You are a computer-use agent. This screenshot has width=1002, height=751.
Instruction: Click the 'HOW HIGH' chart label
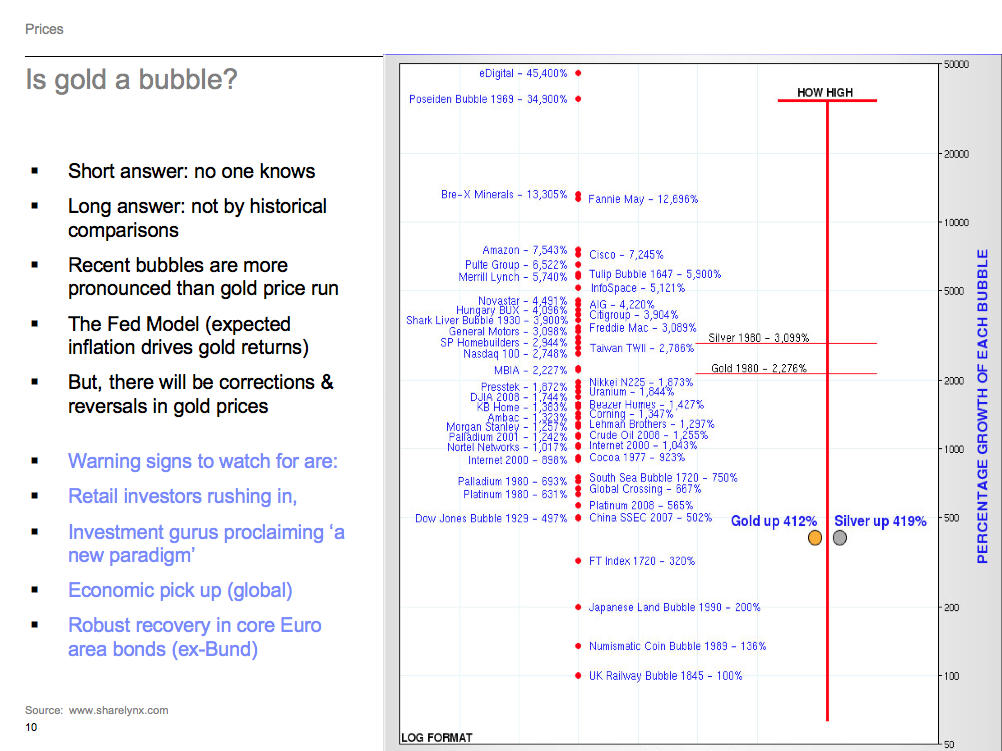point(825,93)
